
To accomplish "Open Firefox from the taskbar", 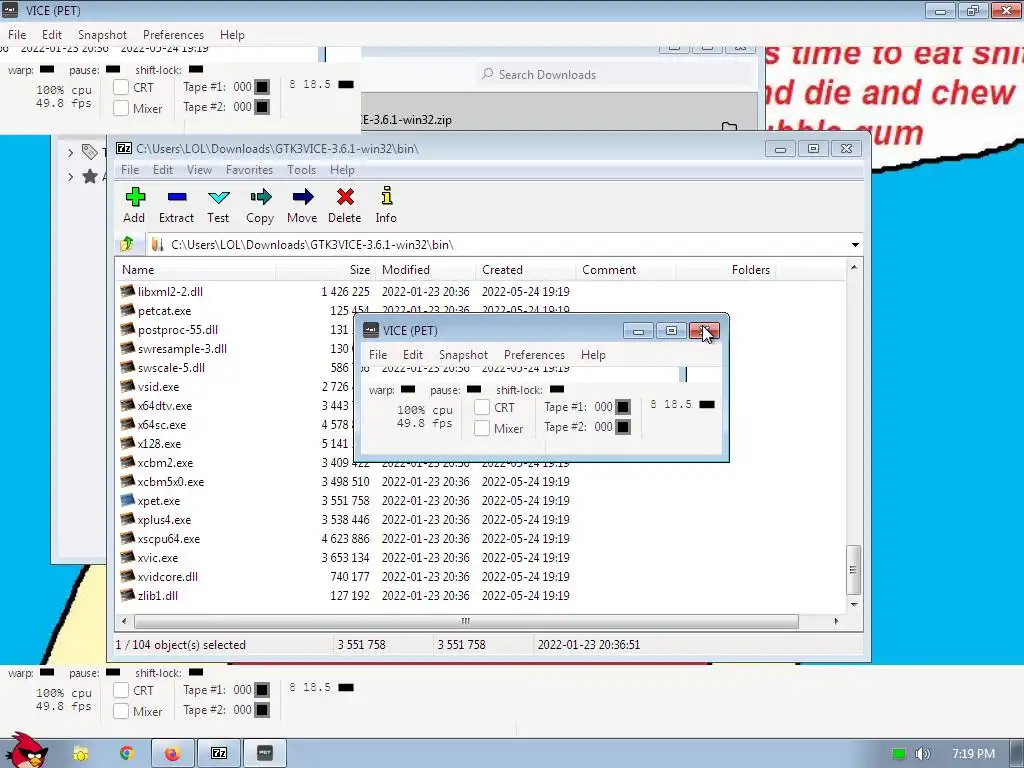I will (x=172, y=754).
